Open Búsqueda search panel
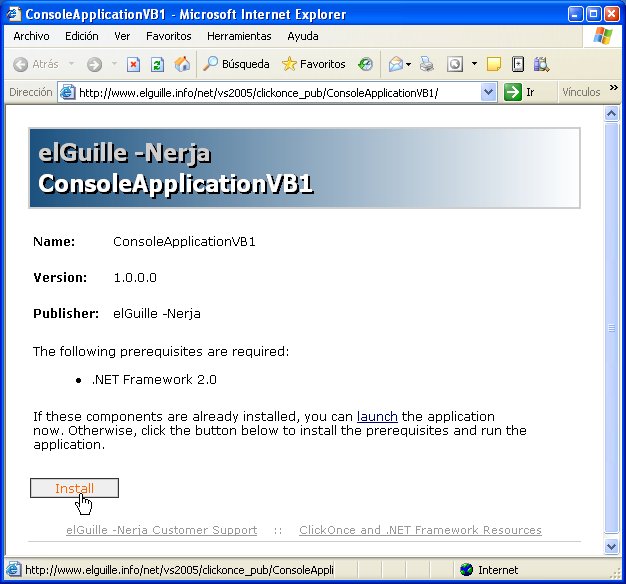Screen dimensions: 626x584 point(236,64)
